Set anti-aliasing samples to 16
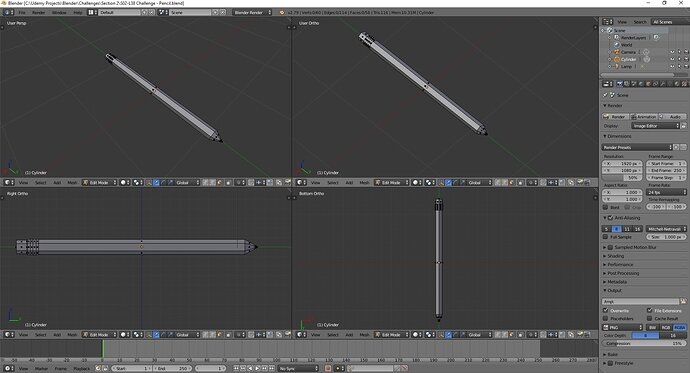The image size is (690, 373). (637, 229)
